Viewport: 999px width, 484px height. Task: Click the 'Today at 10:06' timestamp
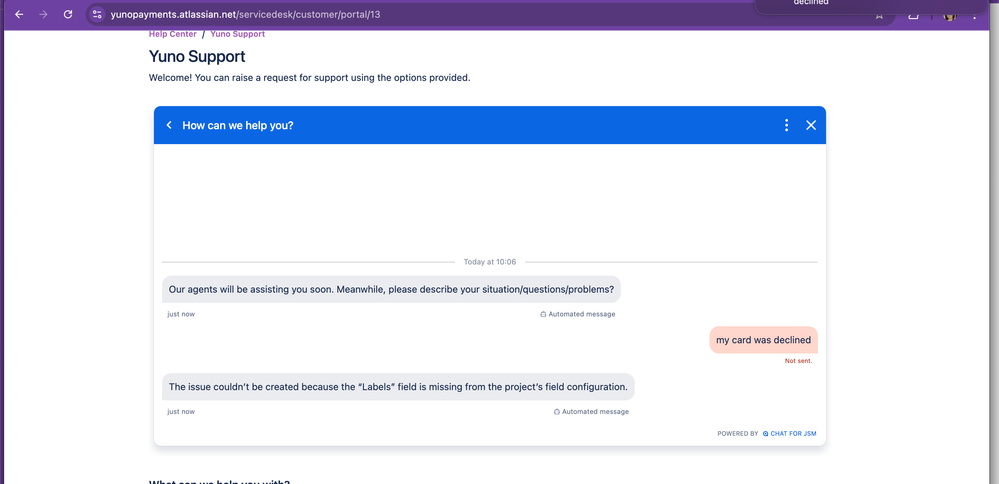tap(490, 262)
